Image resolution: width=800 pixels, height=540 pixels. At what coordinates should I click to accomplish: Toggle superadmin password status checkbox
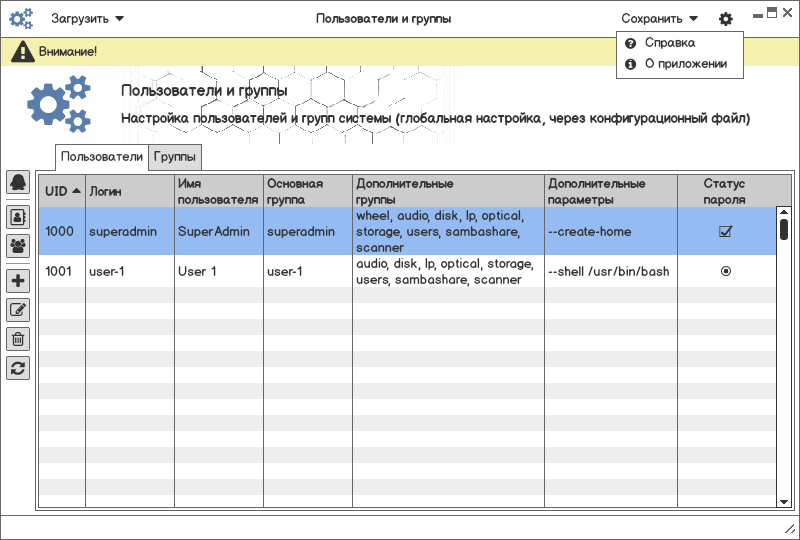(726, 232)
